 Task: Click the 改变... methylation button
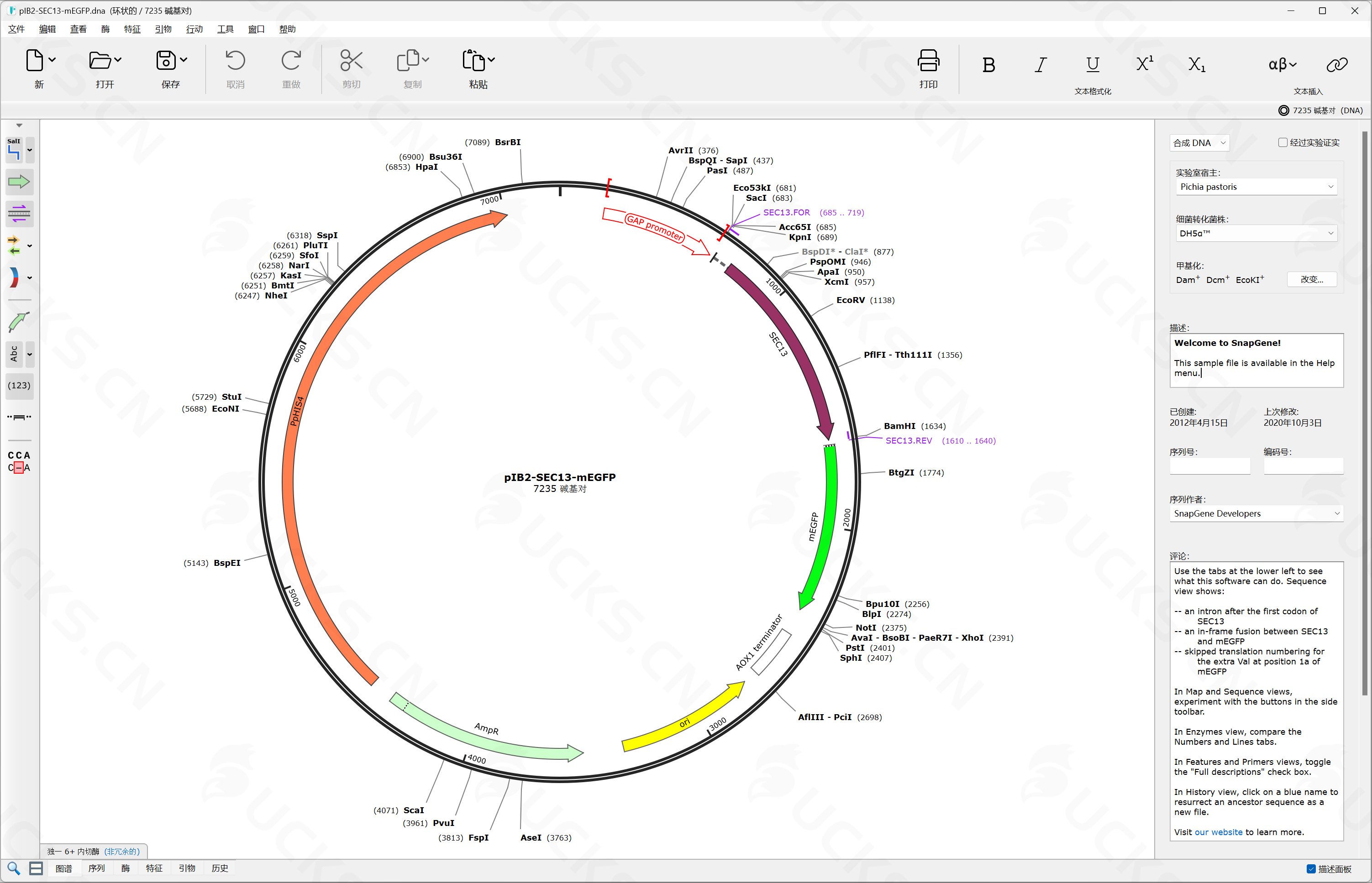click(1312, 279)
